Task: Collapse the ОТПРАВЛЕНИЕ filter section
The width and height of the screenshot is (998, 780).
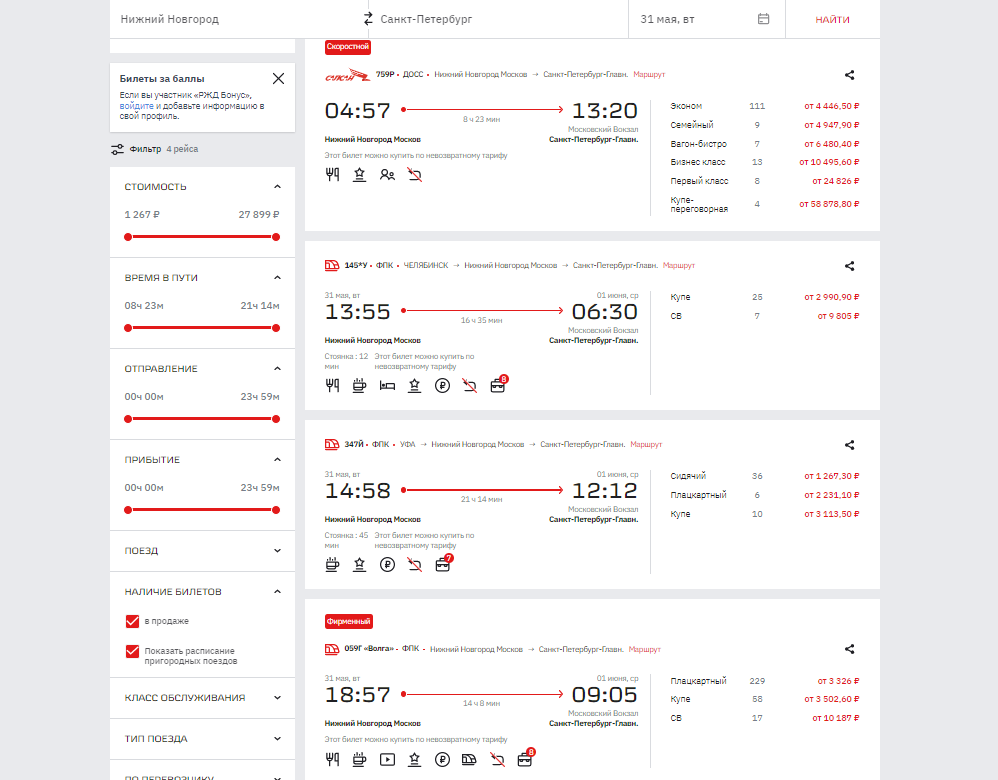Action: tap(278, 369)
